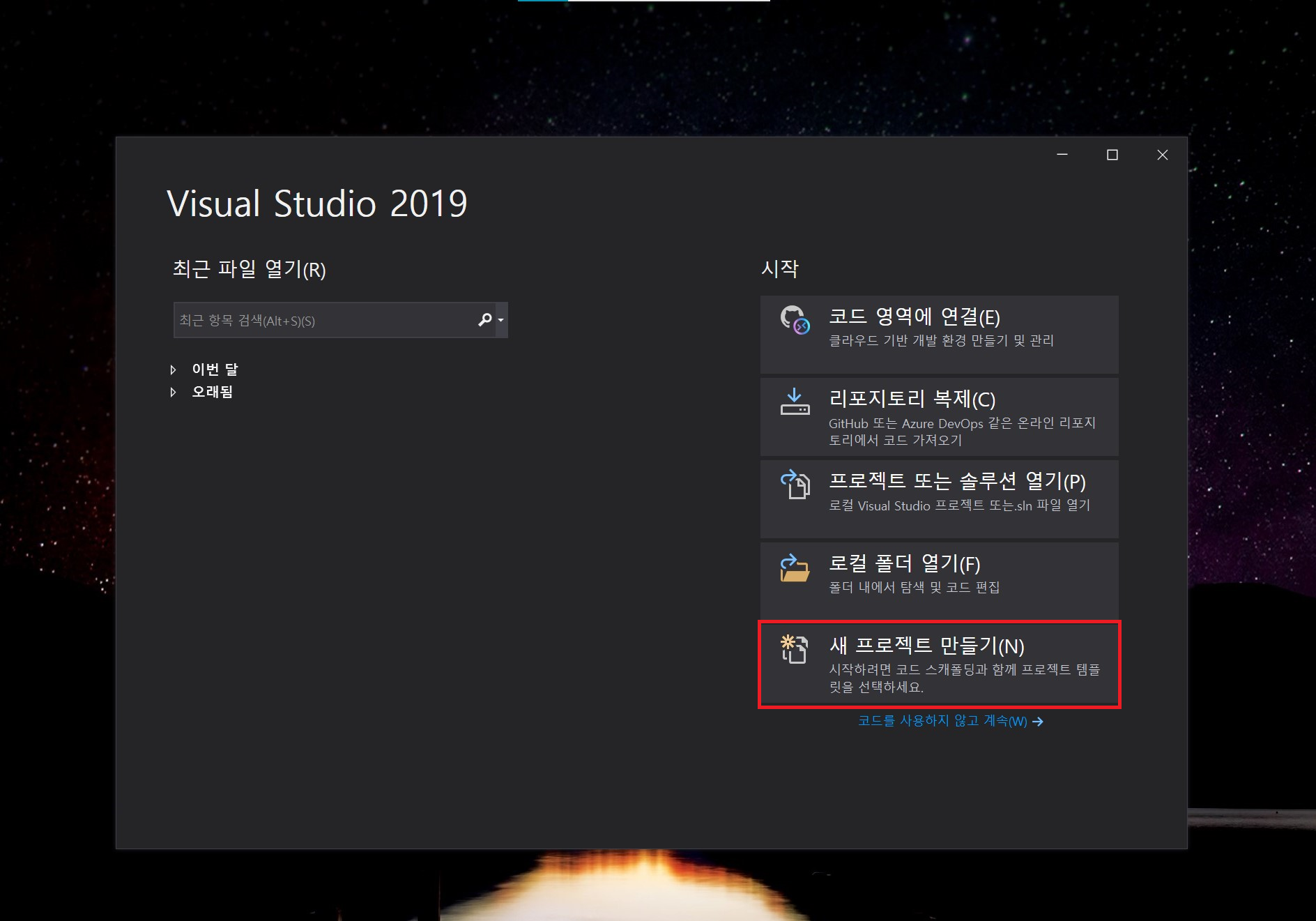Open 코드 영역에 연결(E) option

tap(939, 335)
